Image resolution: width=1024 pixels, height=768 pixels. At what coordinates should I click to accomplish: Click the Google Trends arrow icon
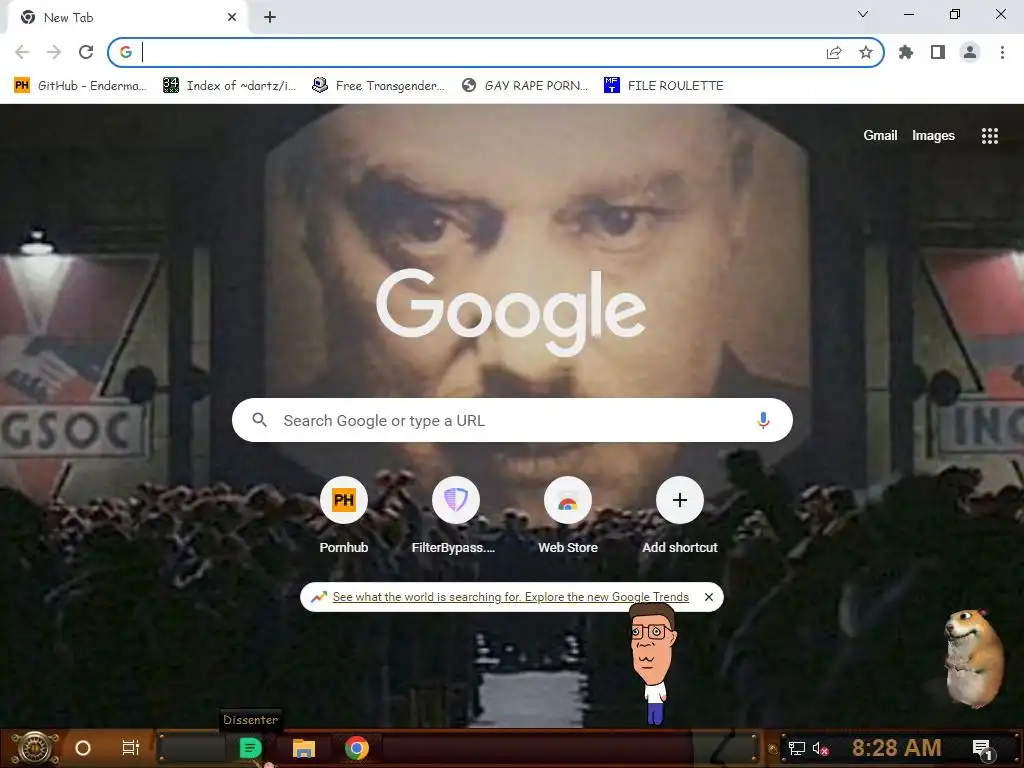click(319, 597)
